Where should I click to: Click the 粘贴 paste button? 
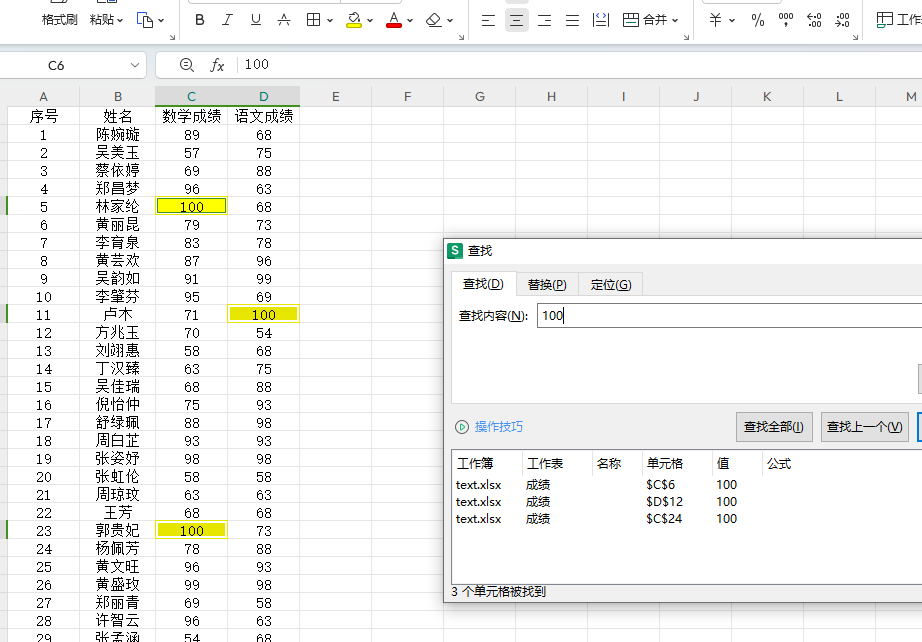pos(102,20)
